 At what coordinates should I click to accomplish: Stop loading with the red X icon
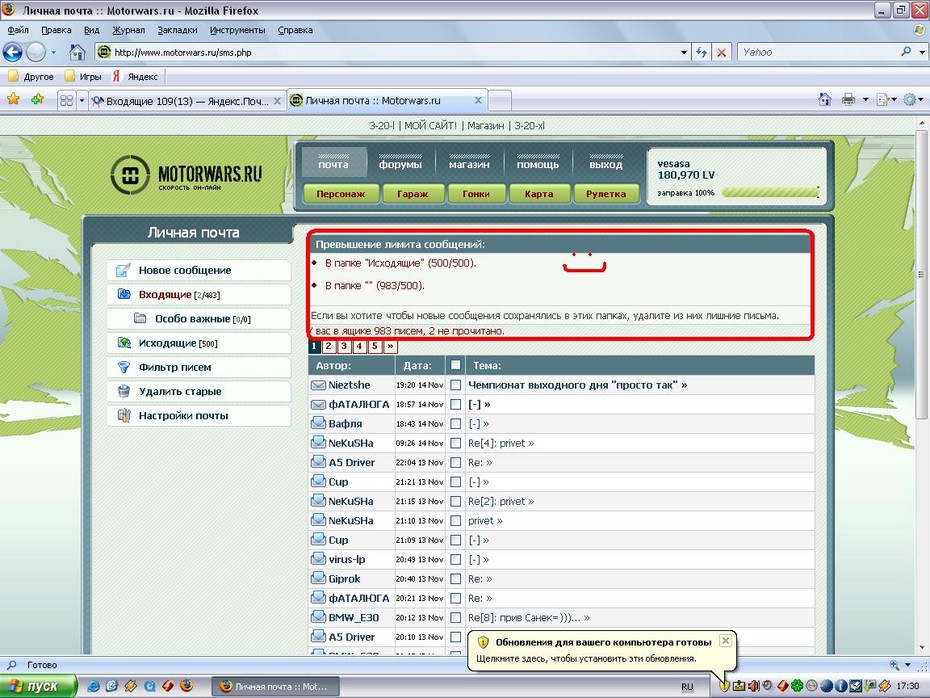(721, 52)
